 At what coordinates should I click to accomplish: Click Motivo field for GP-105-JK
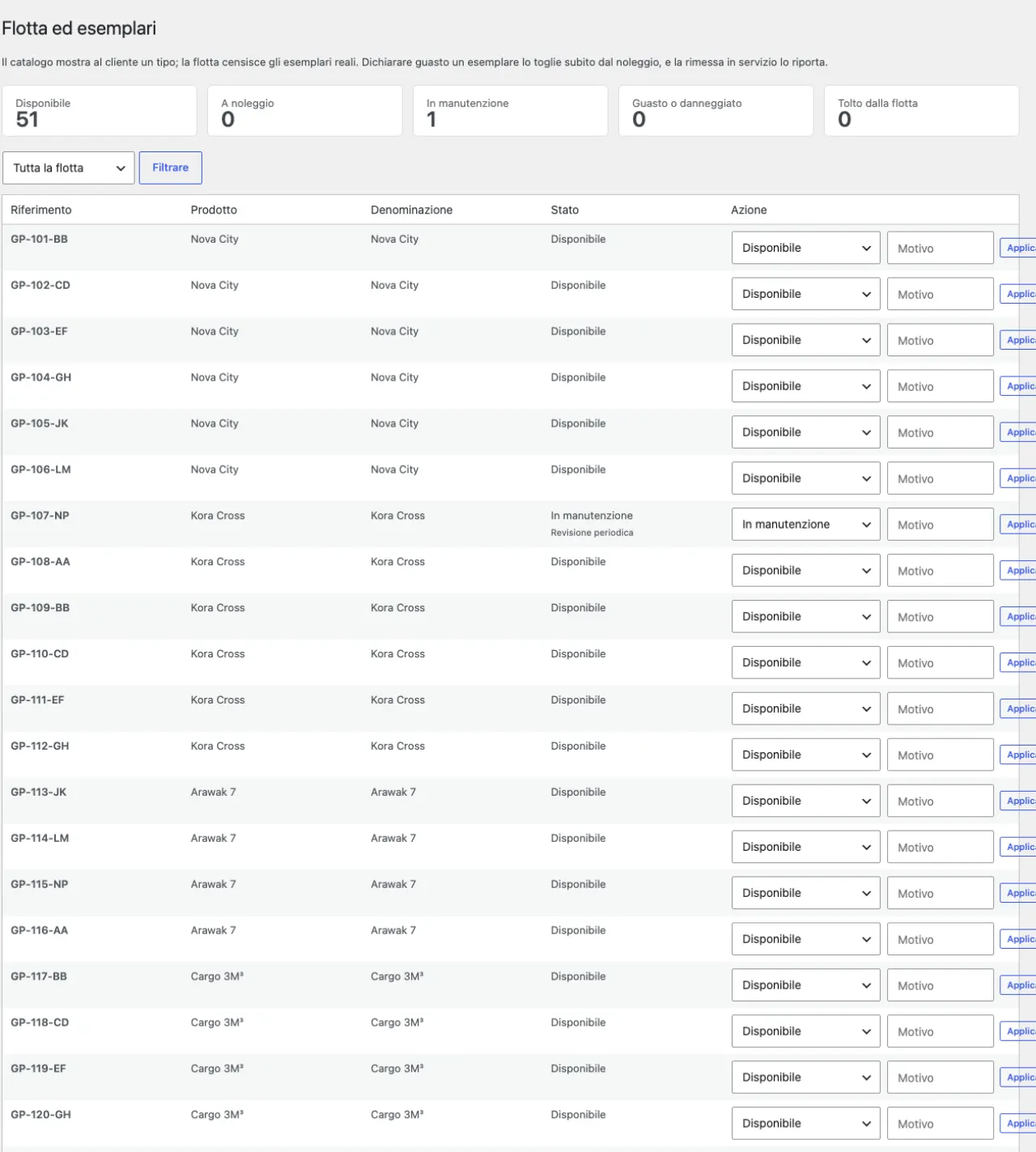click(x=940, y=432)
